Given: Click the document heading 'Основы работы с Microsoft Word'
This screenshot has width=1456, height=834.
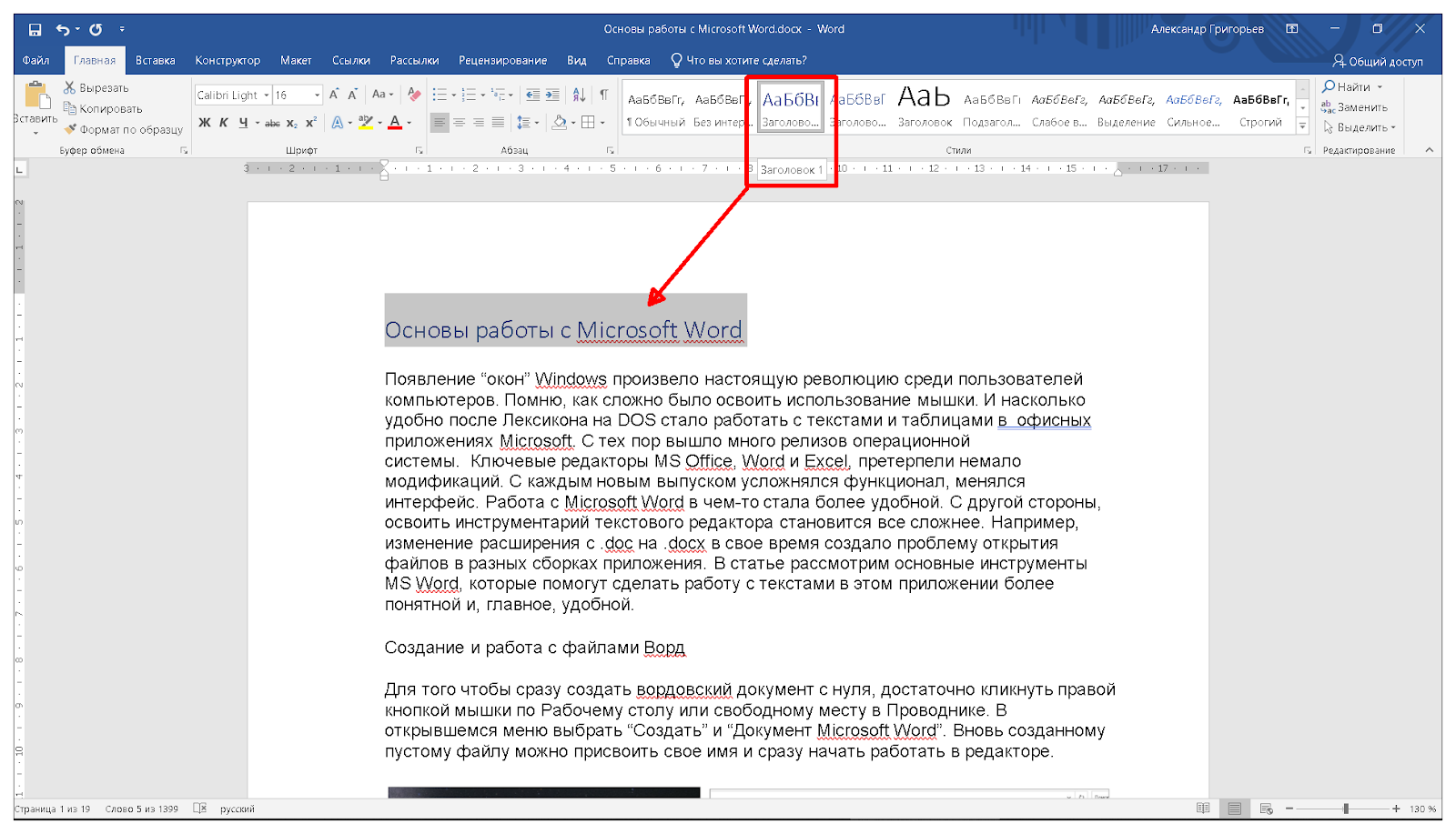Looking at the screenshot, I should (563, 330).
